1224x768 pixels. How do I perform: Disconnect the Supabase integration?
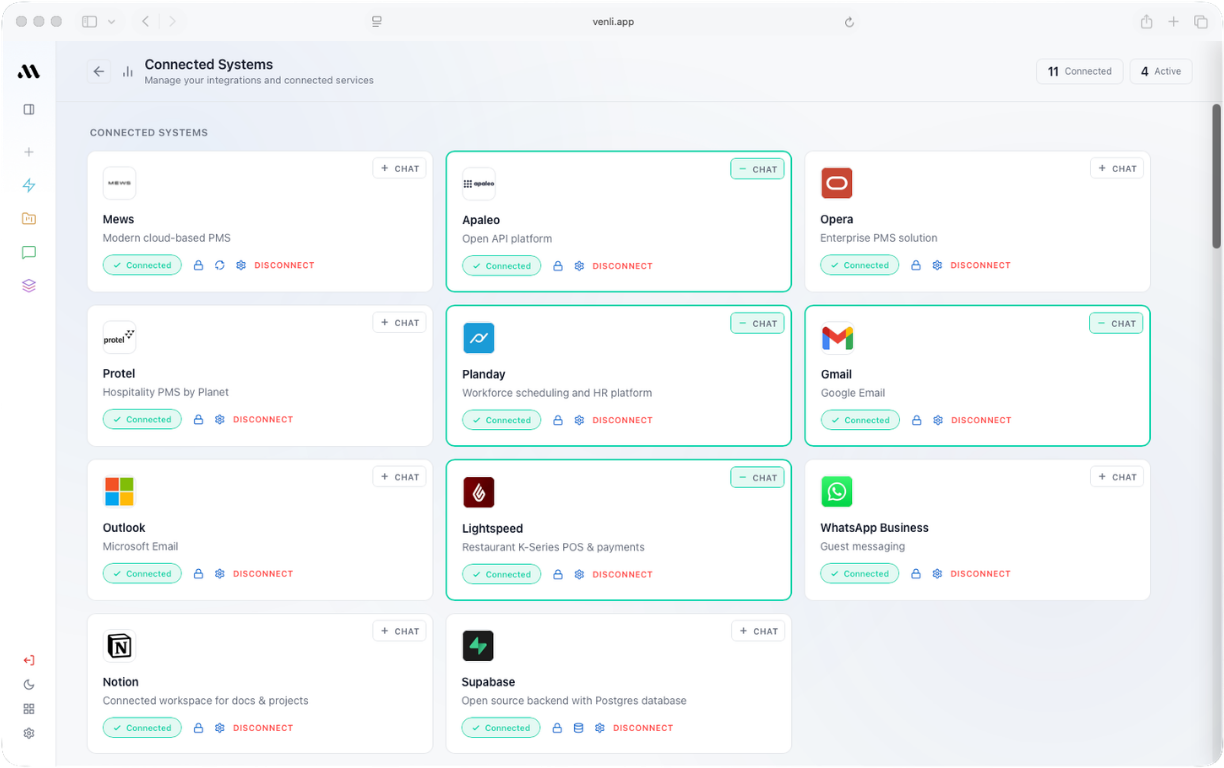(643, 728)
